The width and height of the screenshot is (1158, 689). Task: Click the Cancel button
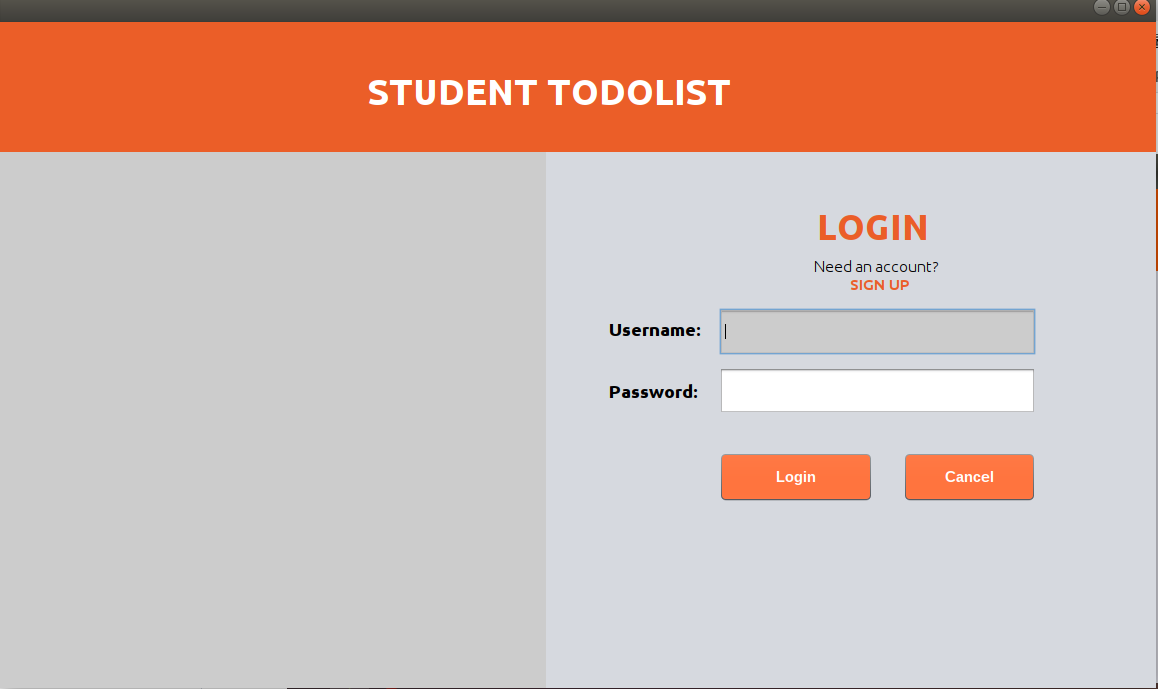968,477
